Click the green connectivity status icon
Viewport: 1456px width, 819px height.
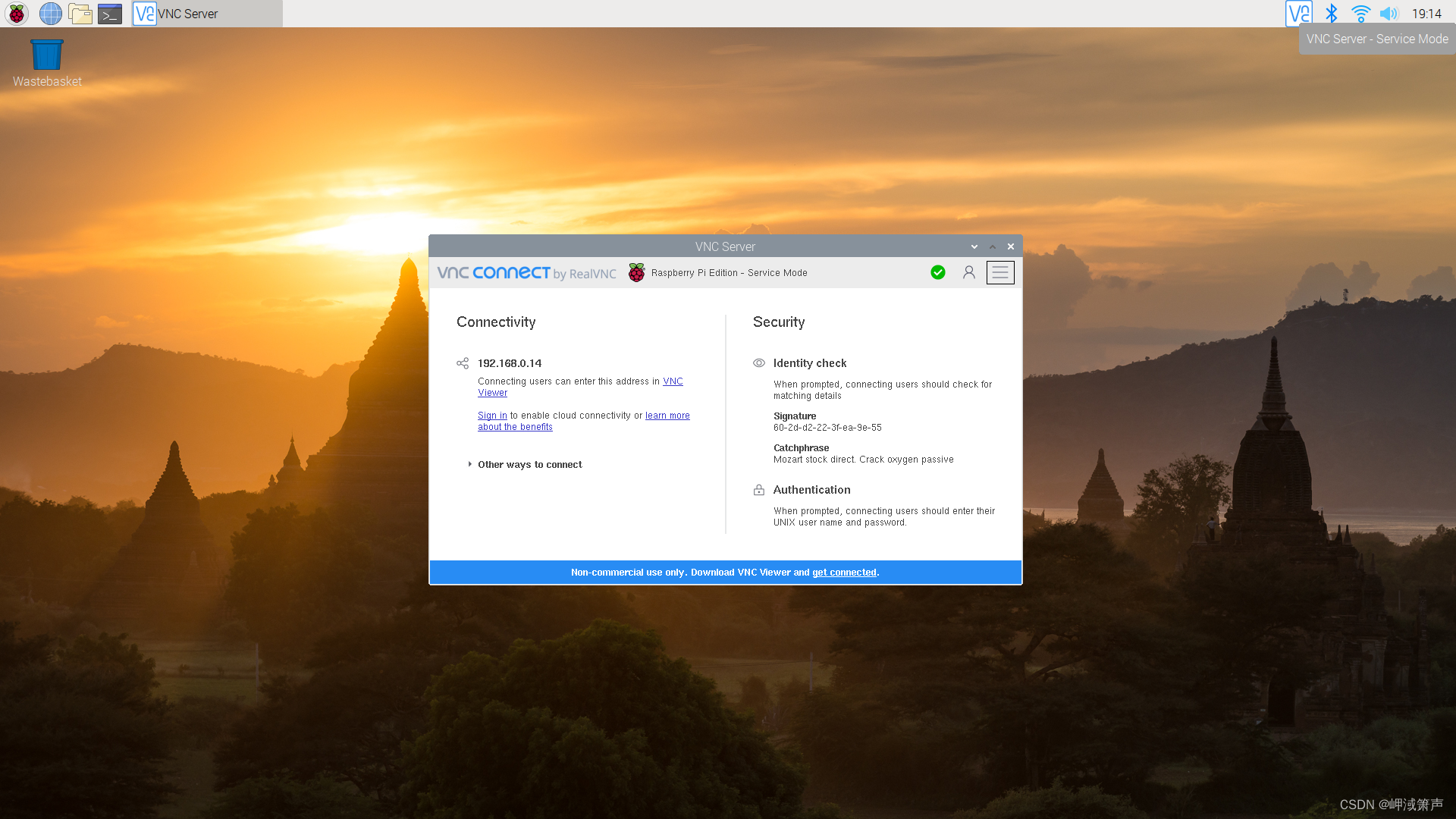(938, 272)
